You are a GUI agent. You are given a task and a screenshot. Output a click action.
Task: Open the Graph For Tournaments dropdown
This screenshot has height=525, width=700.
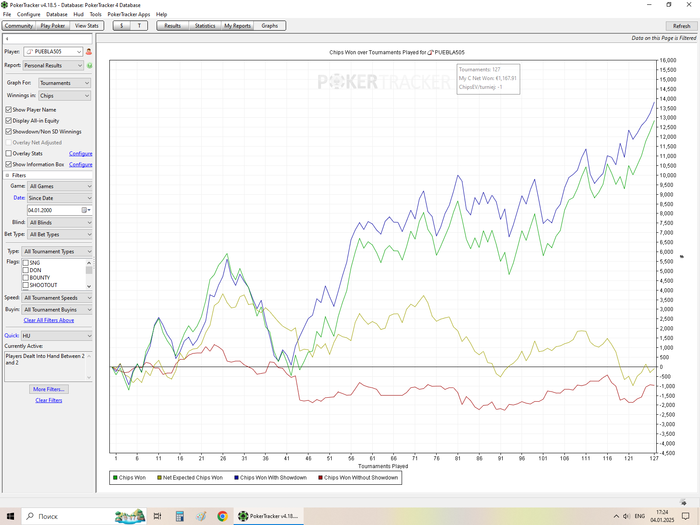coord(64,83)
